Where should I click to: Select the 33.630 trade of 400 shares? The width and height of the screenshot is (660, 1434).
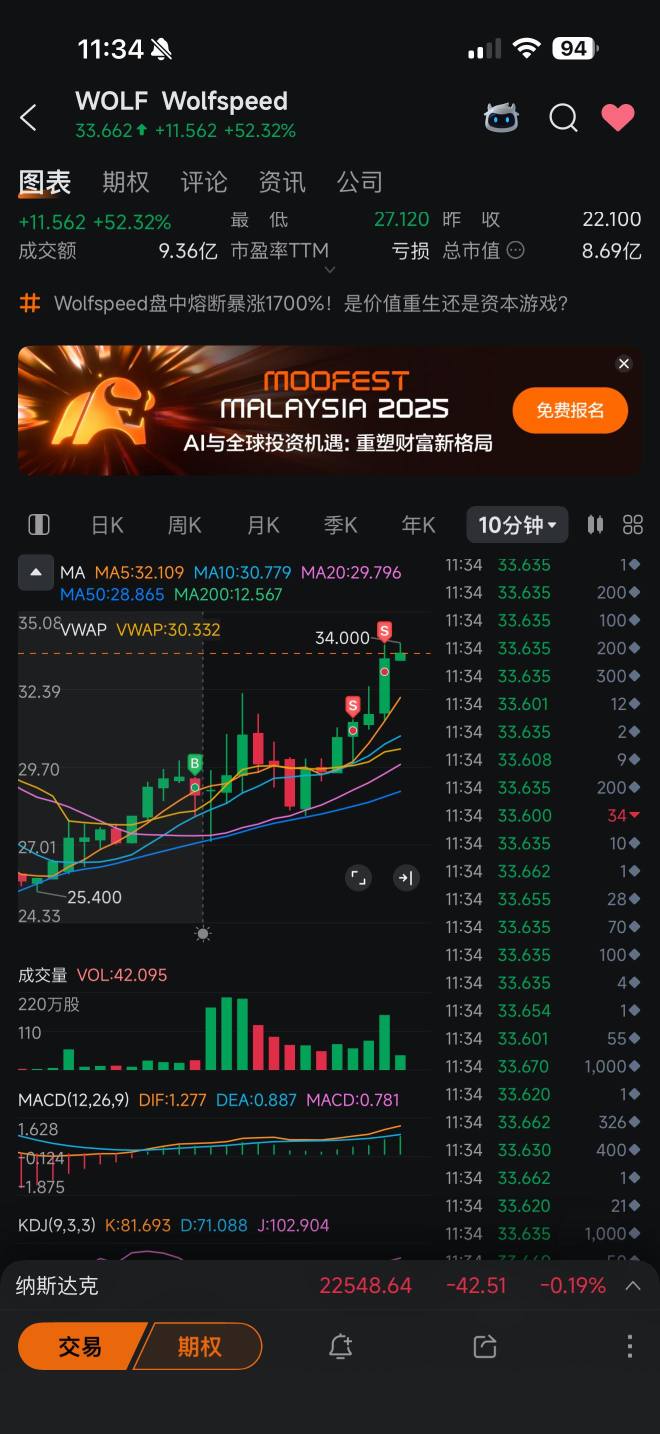[543, 1150]
